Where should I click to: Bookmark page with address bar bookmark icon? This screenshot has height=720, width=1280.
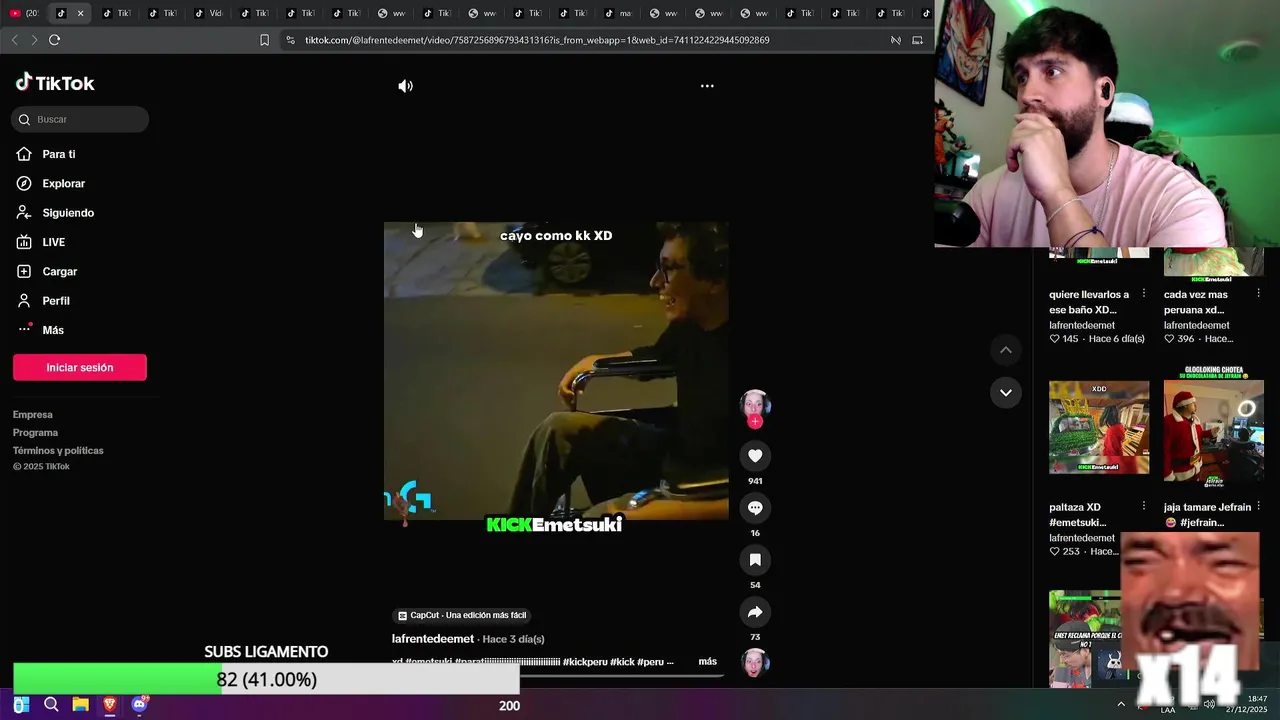coord(264,40)
